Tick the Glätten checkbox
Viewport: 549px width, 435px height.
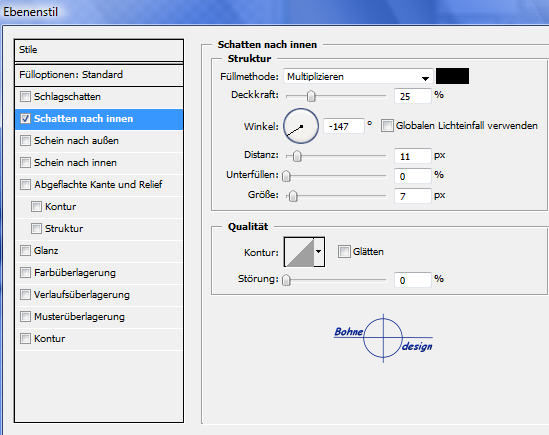click(x=344, y=251)
